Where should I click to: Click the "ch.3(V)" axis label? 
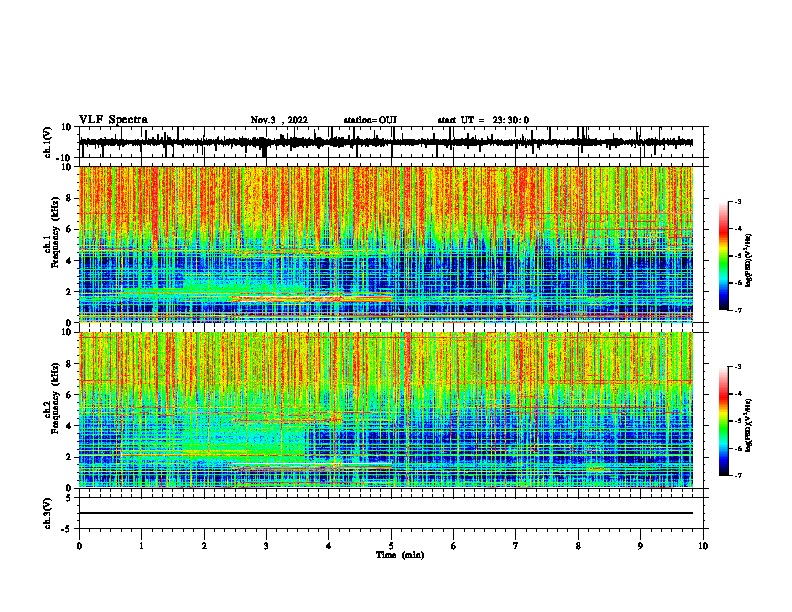(x=48, y=513)
